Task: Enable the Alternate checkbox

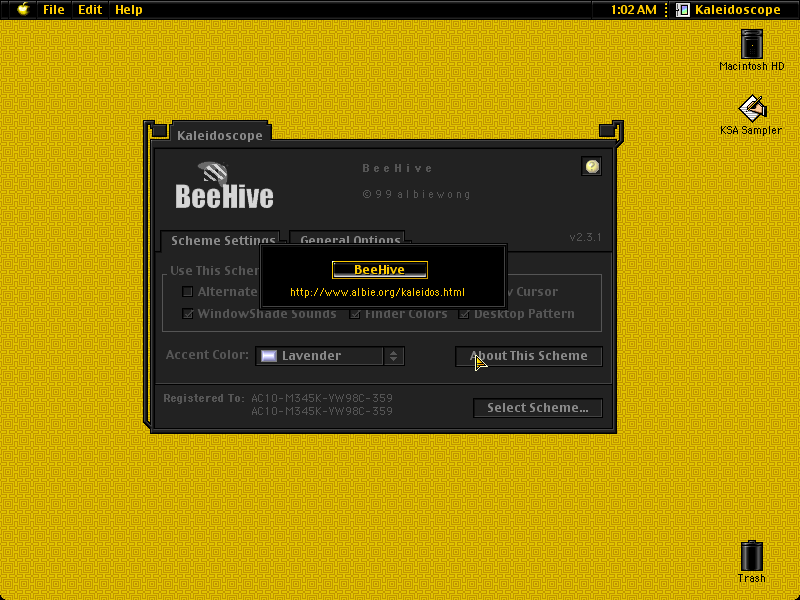Action: 188,292
